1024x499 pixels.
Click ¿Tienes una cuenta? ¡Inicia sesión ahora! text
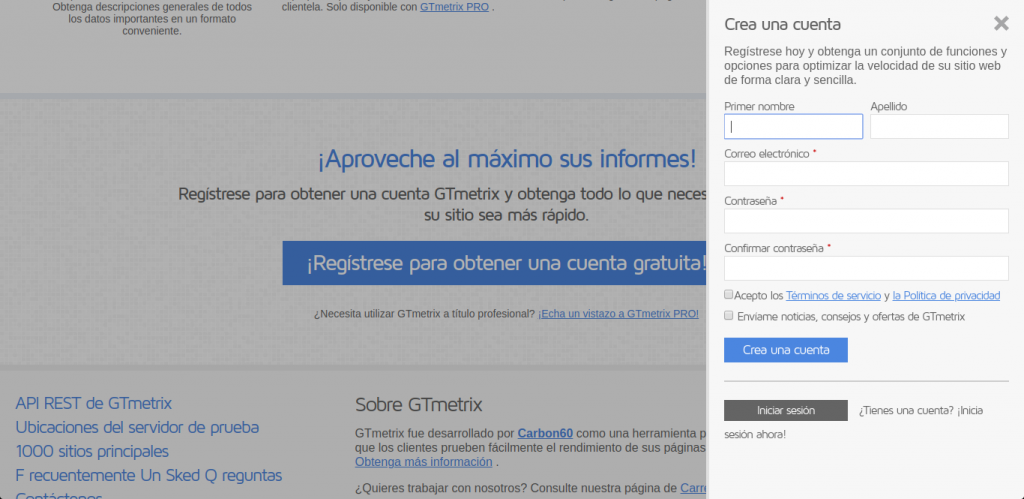854,422
